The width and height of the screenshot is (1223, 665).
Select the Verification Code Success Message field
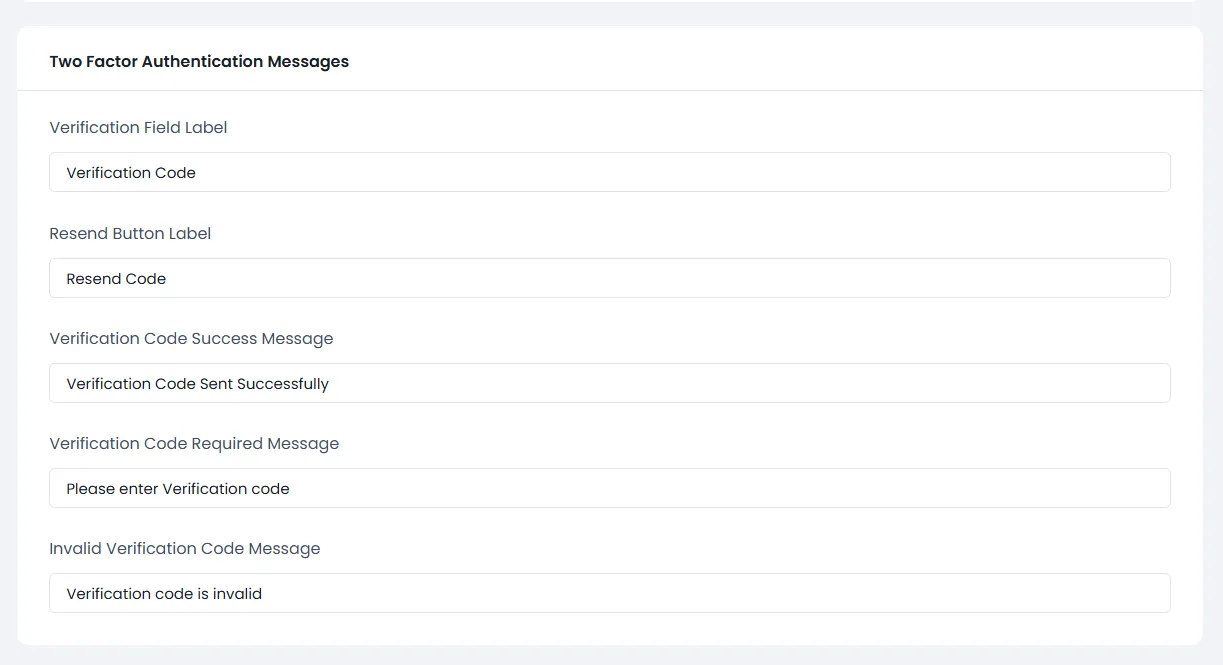[x=610, y=383]
